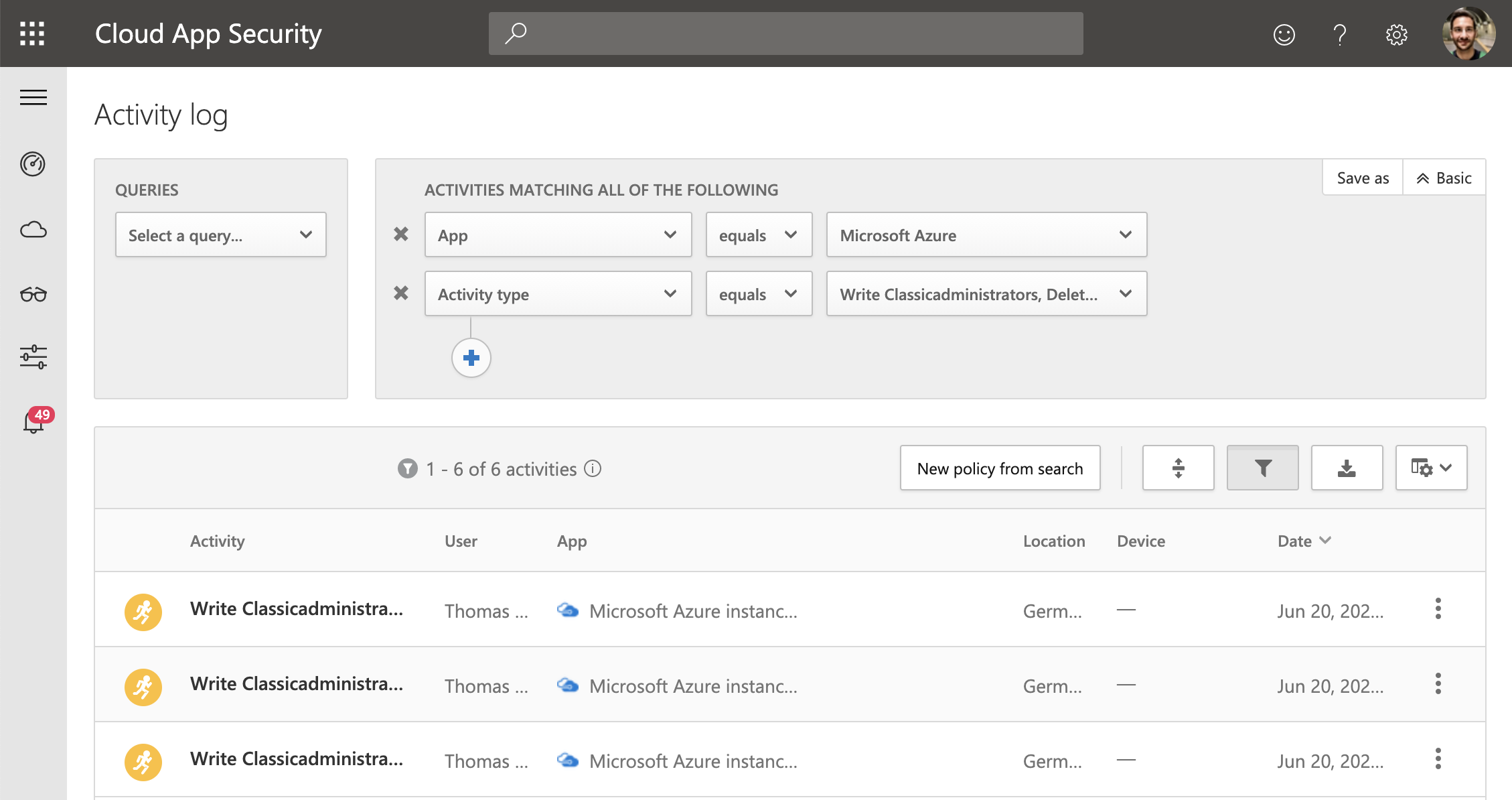Open the settings gear icon
The image size is (1512, 800).
tap(1396, 34)
